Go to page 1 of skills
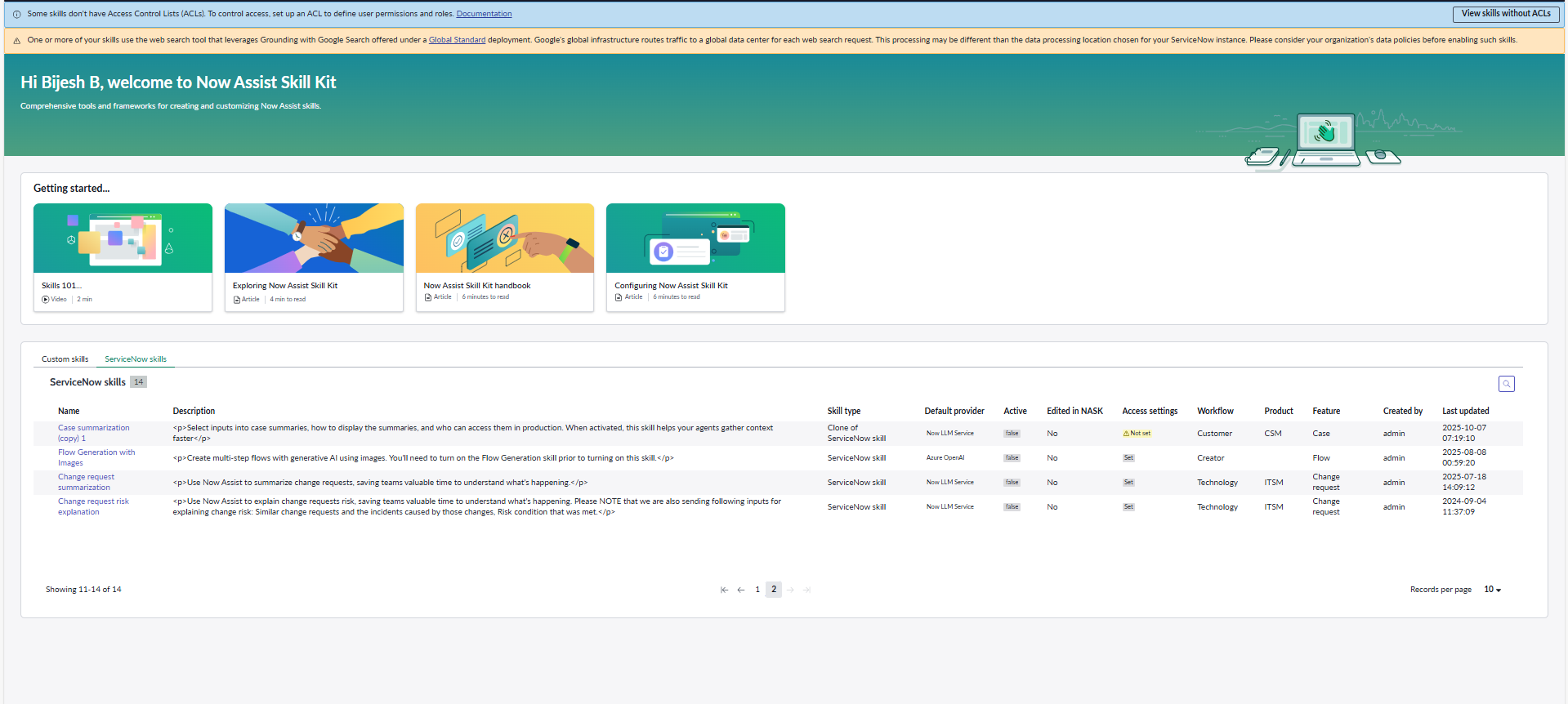Screen dimensions: 1568x704 pyautogui.click(x=757, y=590)
